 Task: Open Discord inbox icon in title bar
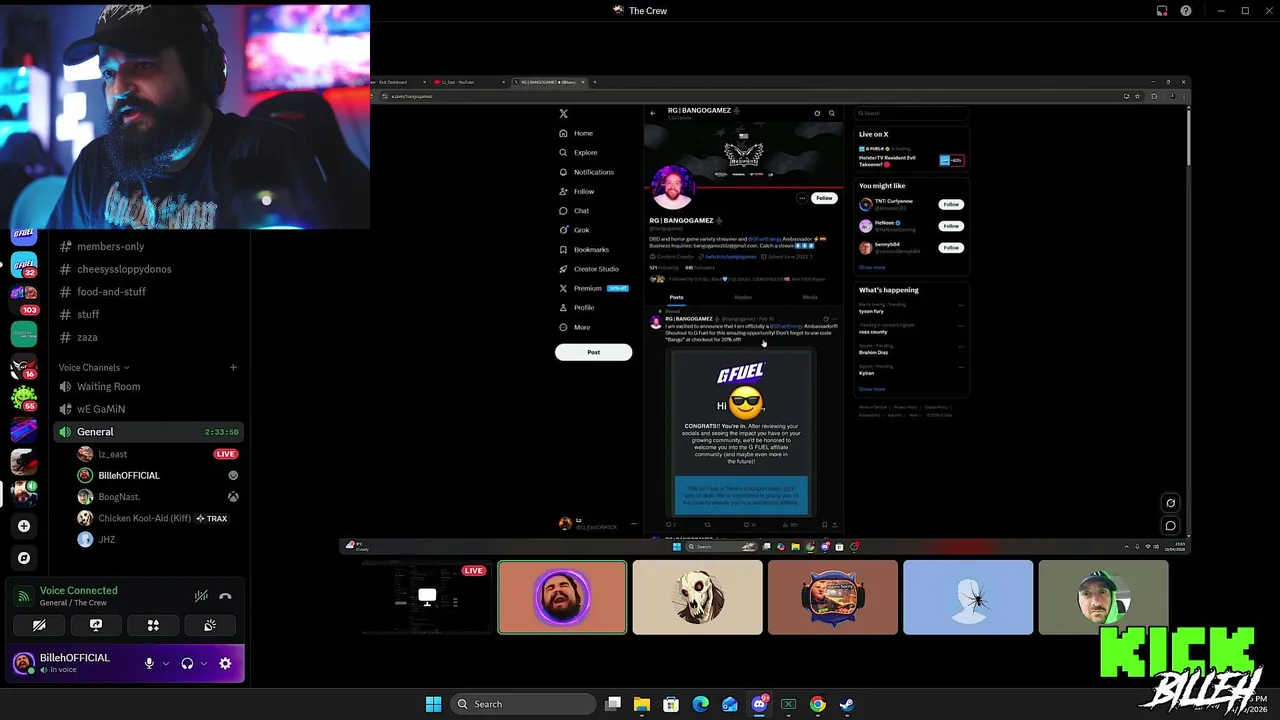(1162, 11)
